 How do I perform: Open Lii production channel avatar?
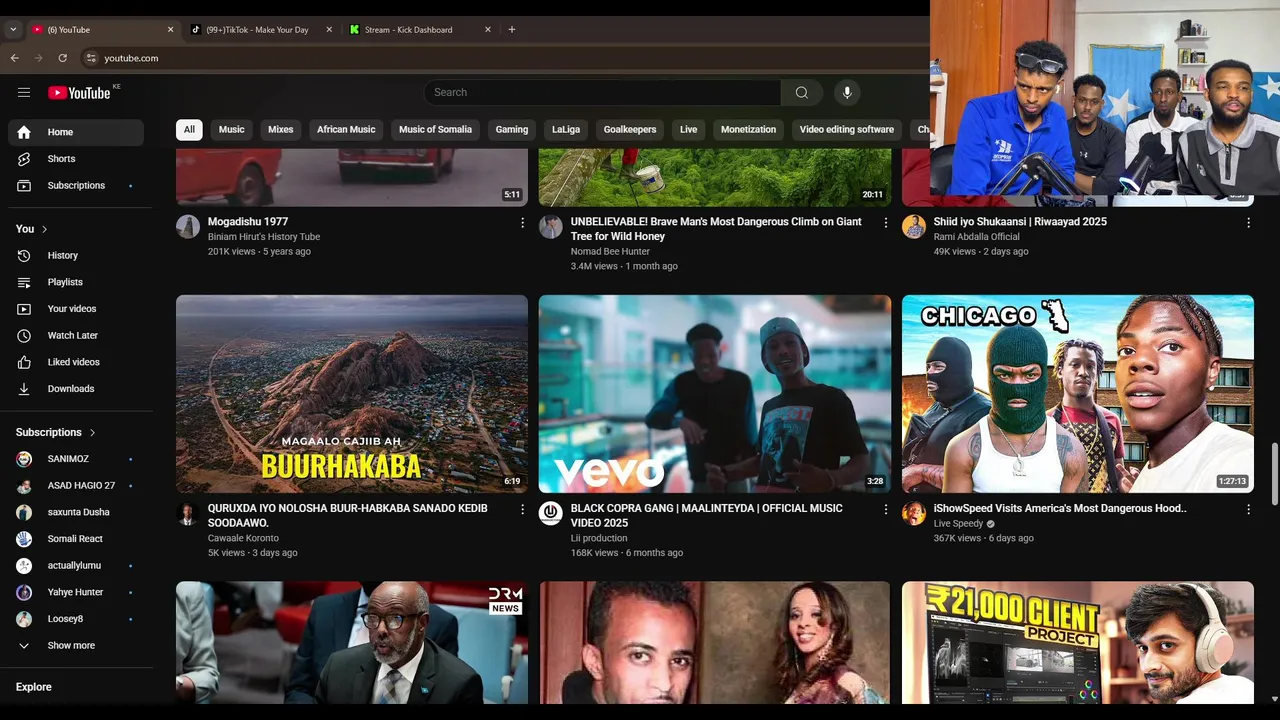click(551, 513)
